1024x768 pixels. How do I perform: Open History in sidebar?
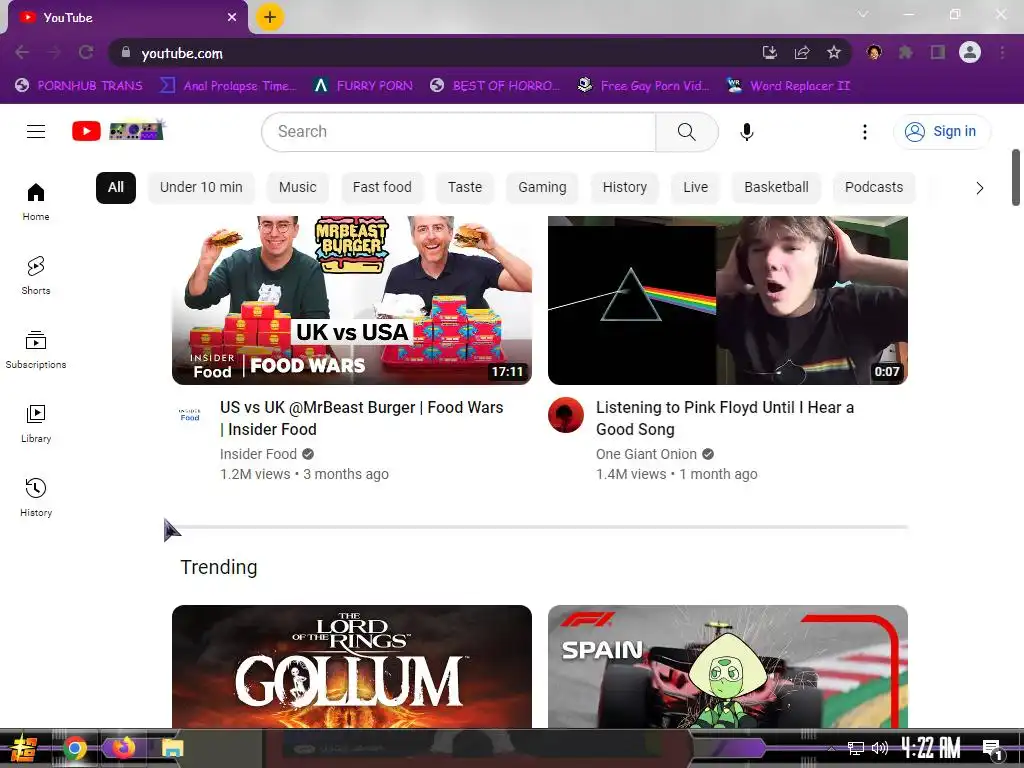click(x=36, y=498)
